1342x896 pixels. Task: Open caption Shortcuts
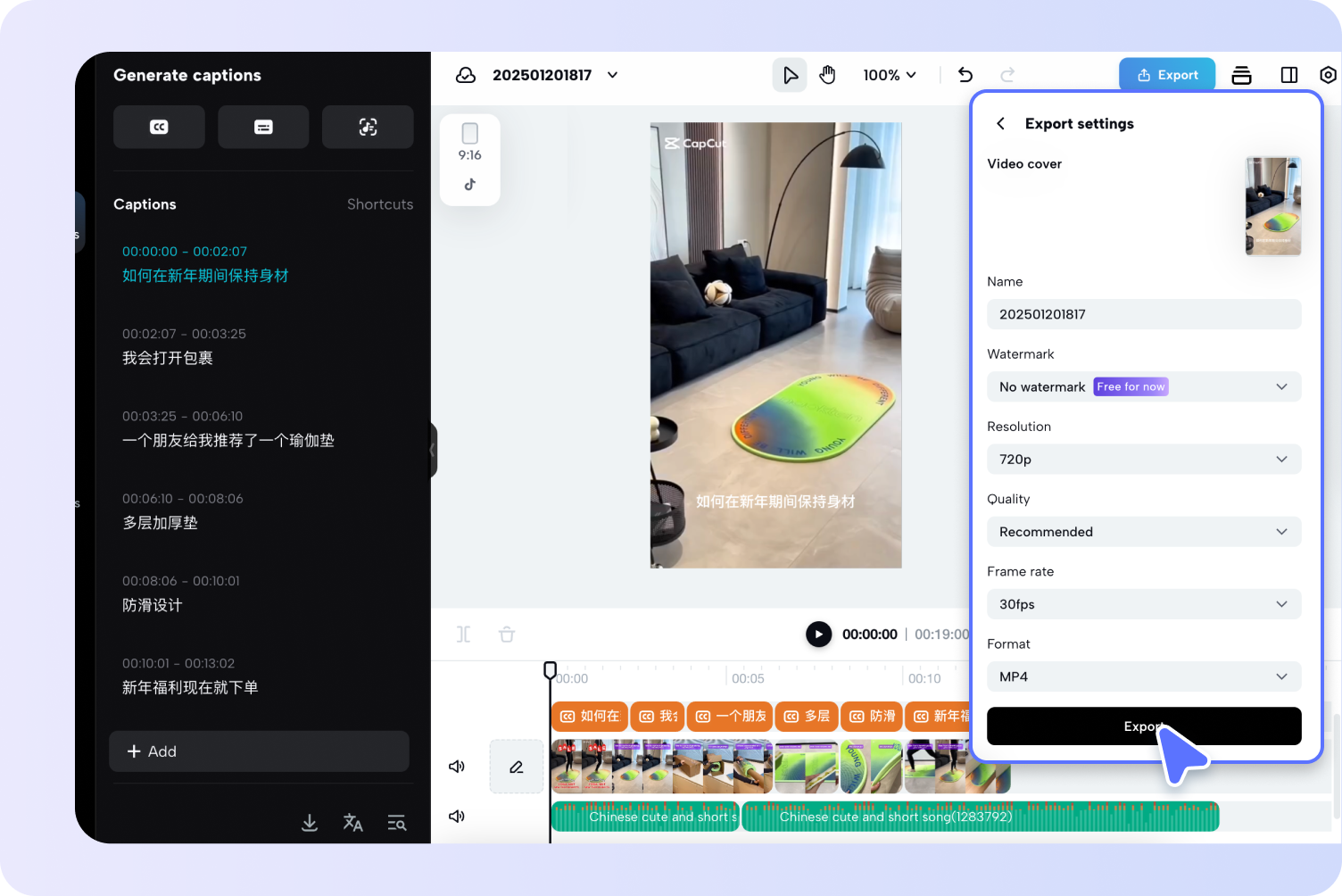tap(380, 204)
